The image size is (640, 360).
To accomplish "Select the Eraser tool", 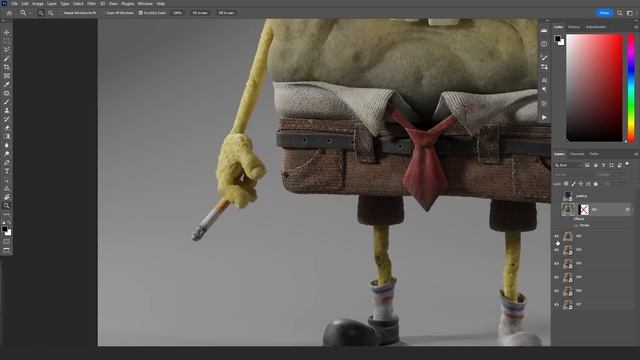I will (x=7, y=128).
